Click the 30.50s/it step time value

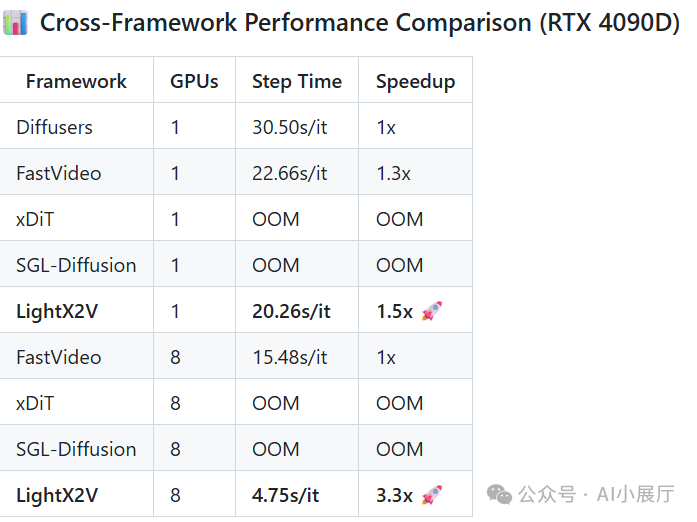pyautogui.click(x=290, y=127)
